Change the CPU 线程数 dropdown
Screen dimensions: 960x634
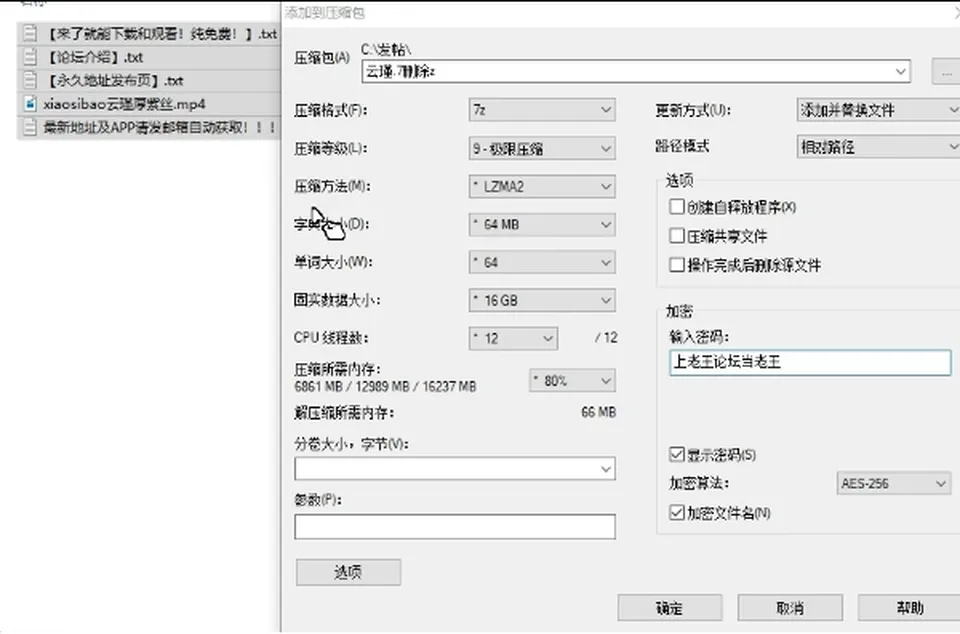coord(513,338)
